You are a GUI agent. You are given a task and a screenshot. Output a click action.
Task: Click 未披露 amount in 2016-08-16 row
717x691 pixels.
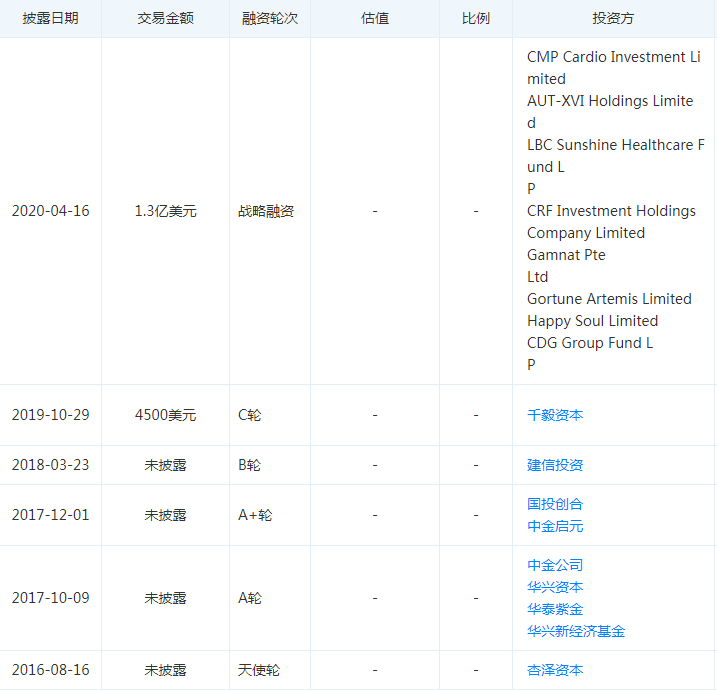click(x=165, y=670)
